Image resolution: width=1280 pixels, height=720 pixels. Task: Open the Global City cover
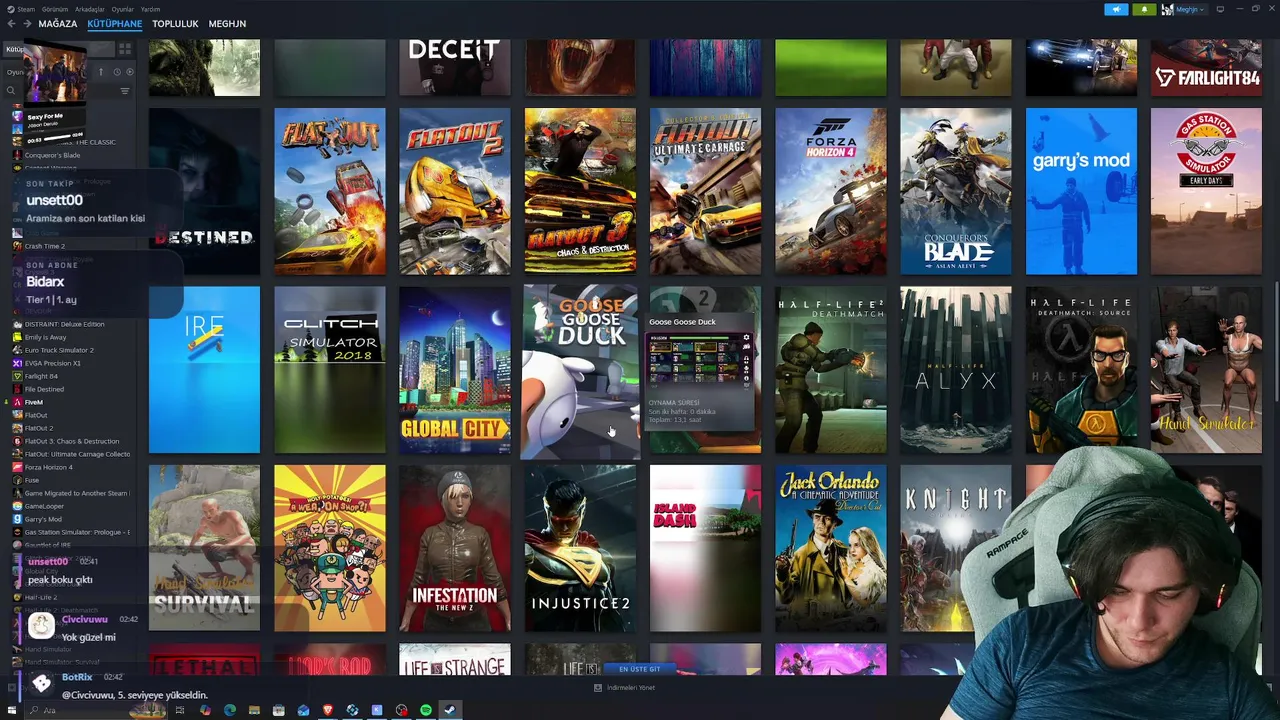point(454,370)
